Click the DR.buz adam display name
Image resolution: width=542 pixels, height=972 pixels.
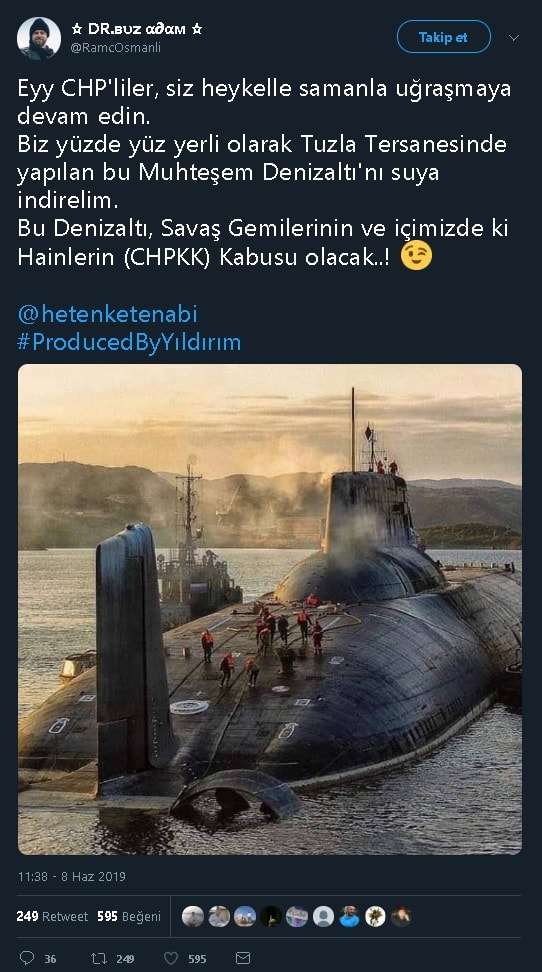136,29
